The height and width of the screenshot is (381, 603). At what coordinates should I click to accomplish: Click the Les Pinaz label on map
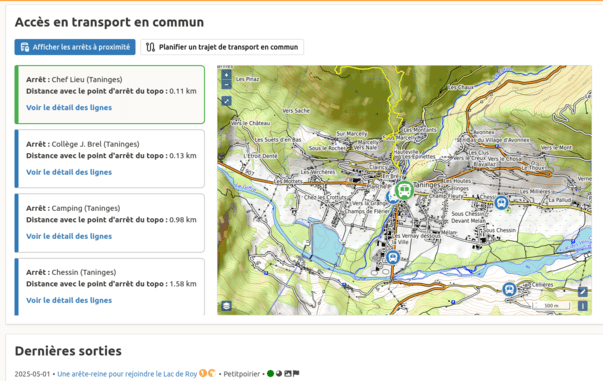coord(248,79)
